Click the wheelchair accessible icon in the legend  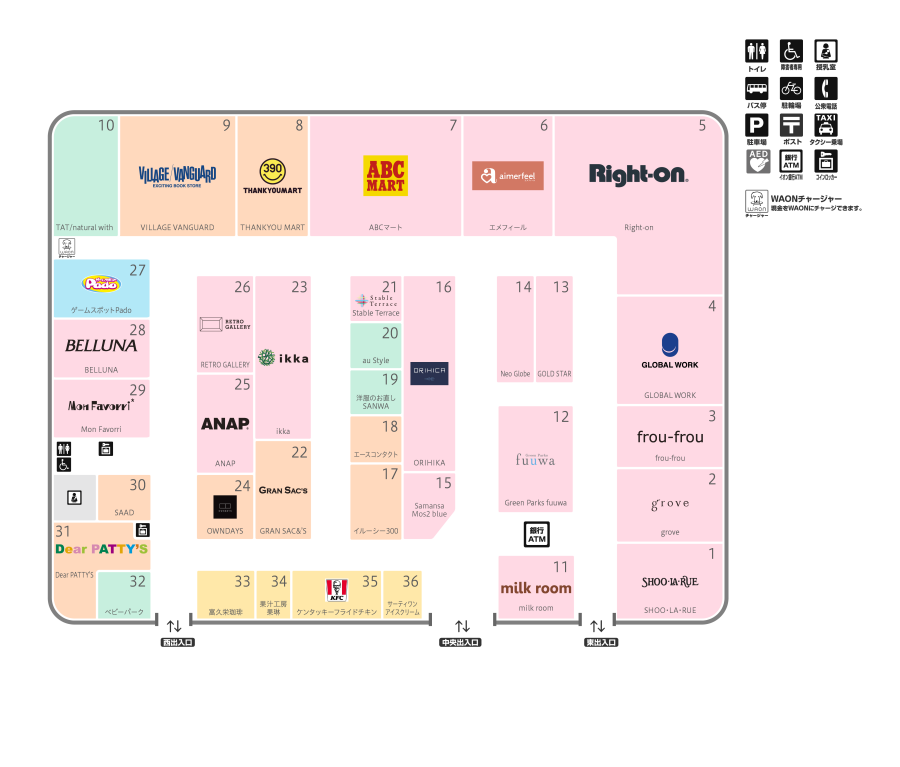(x=791, y=51)
